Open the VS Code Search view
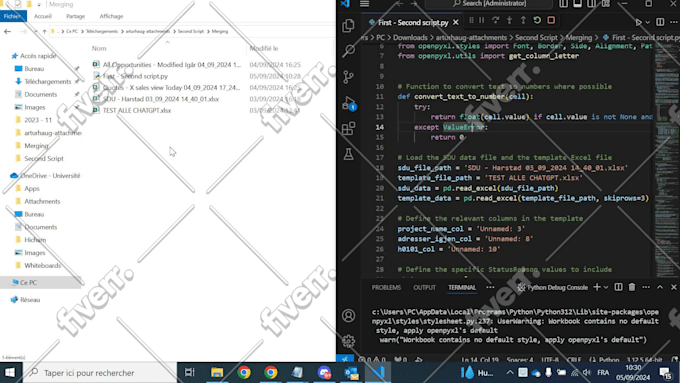680x383 pixels. 348,51
